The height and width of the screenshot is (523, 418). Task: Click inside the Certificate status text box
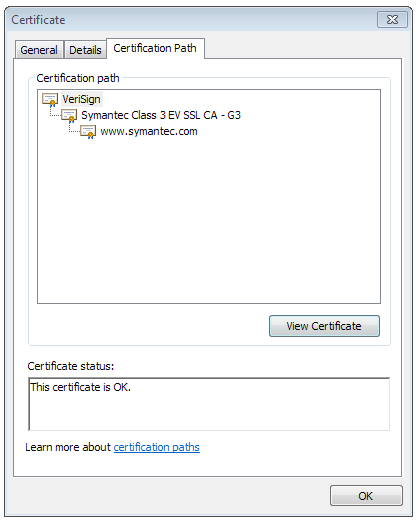click(209, 404)
